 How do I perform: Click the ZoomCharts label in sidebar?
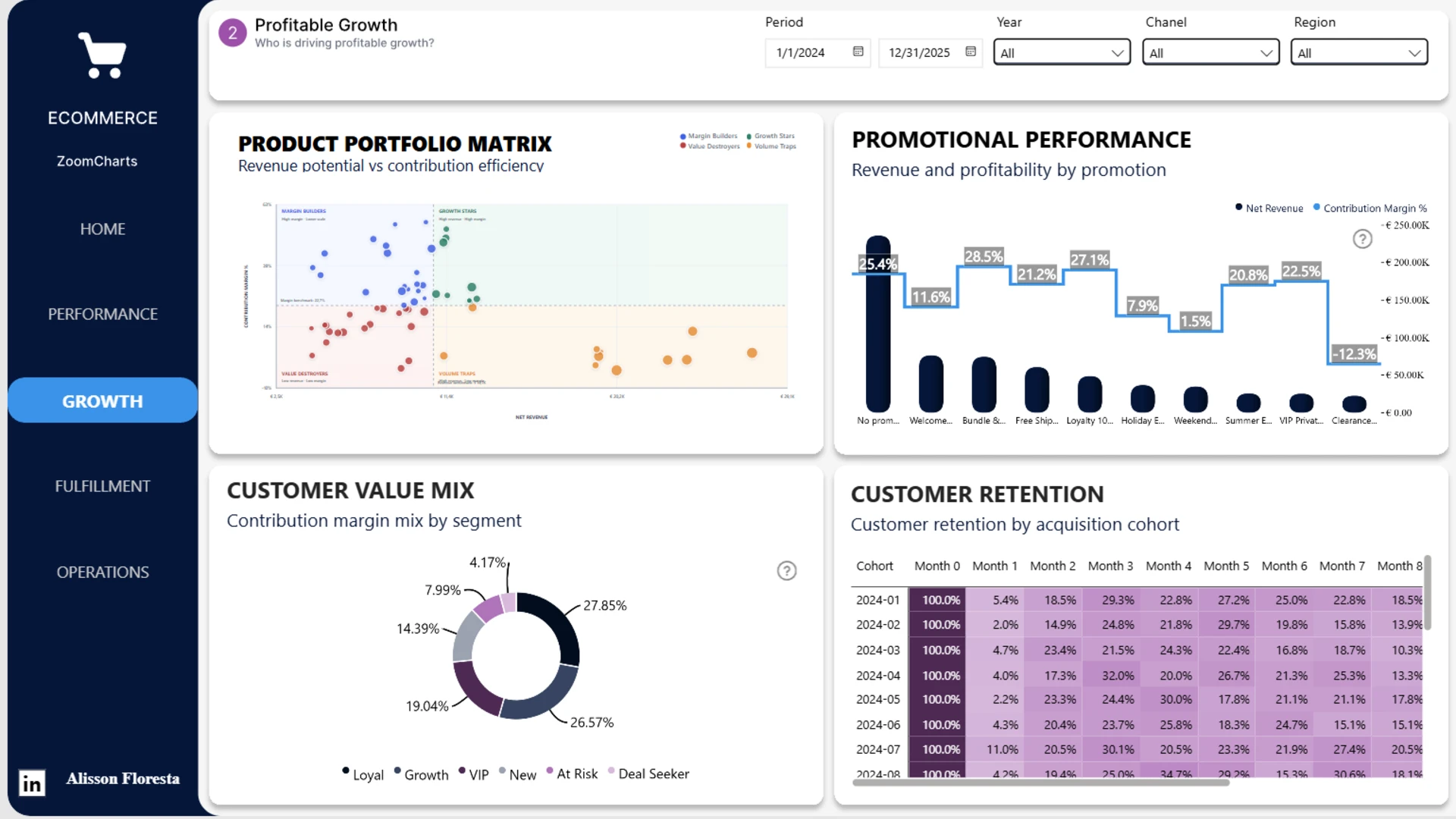(x=97, y=161)
